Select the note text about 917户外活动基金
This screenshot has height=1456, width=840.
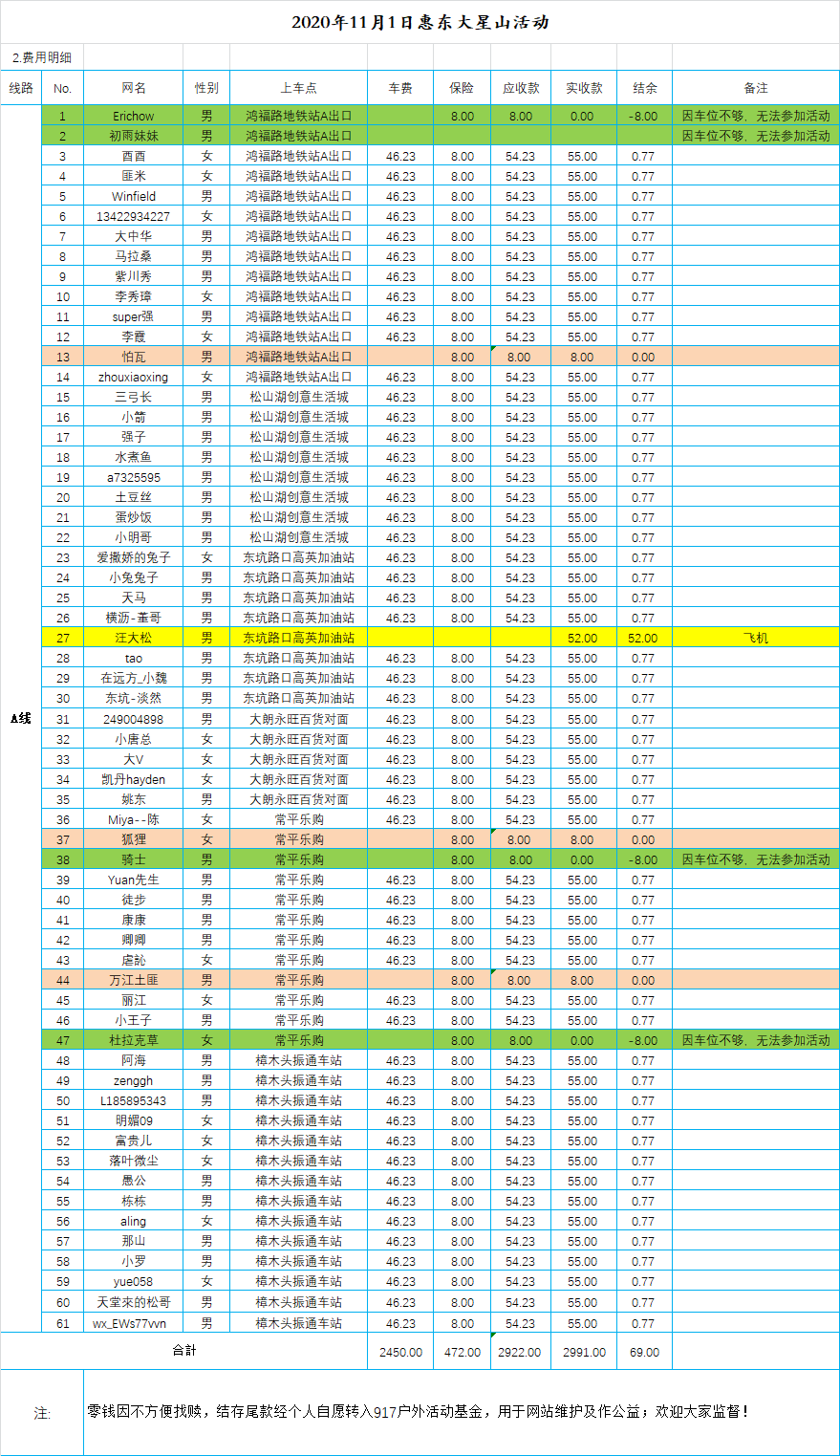(x=418, y=1411)
